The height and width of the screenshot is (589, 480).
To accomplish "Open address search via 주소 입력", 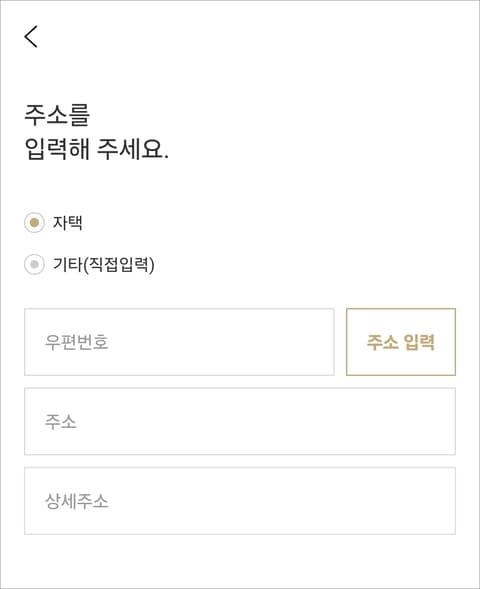I will tap(401, 342).
